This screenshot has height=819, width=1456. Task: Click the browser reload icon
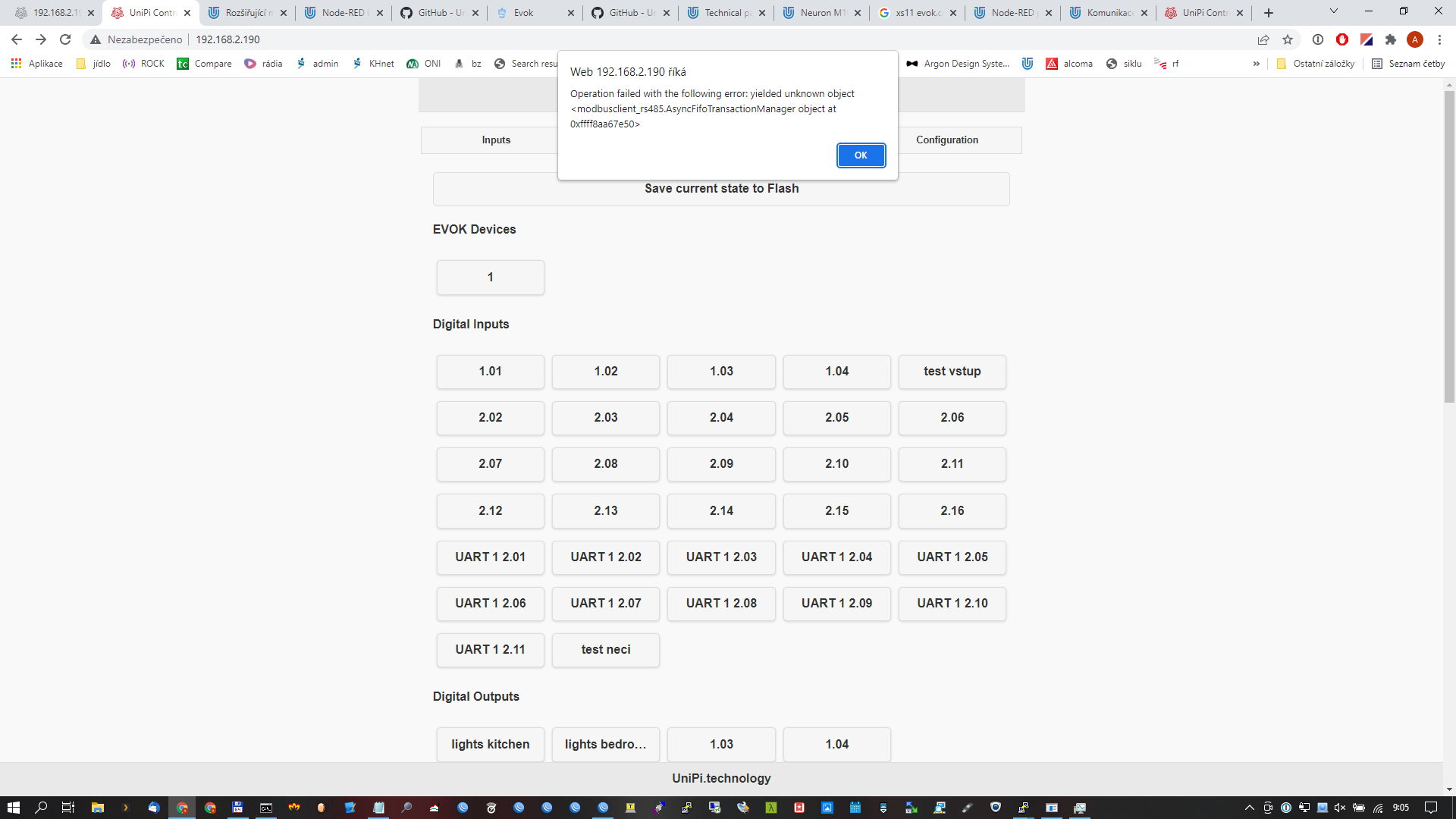[x=65, y=39]
